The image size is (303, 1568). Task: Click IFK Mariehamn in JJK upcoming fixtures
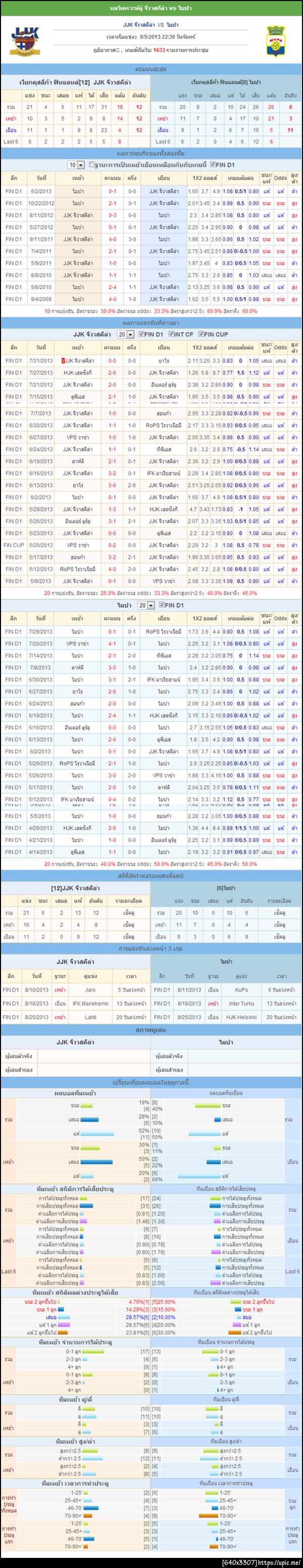90,1003
